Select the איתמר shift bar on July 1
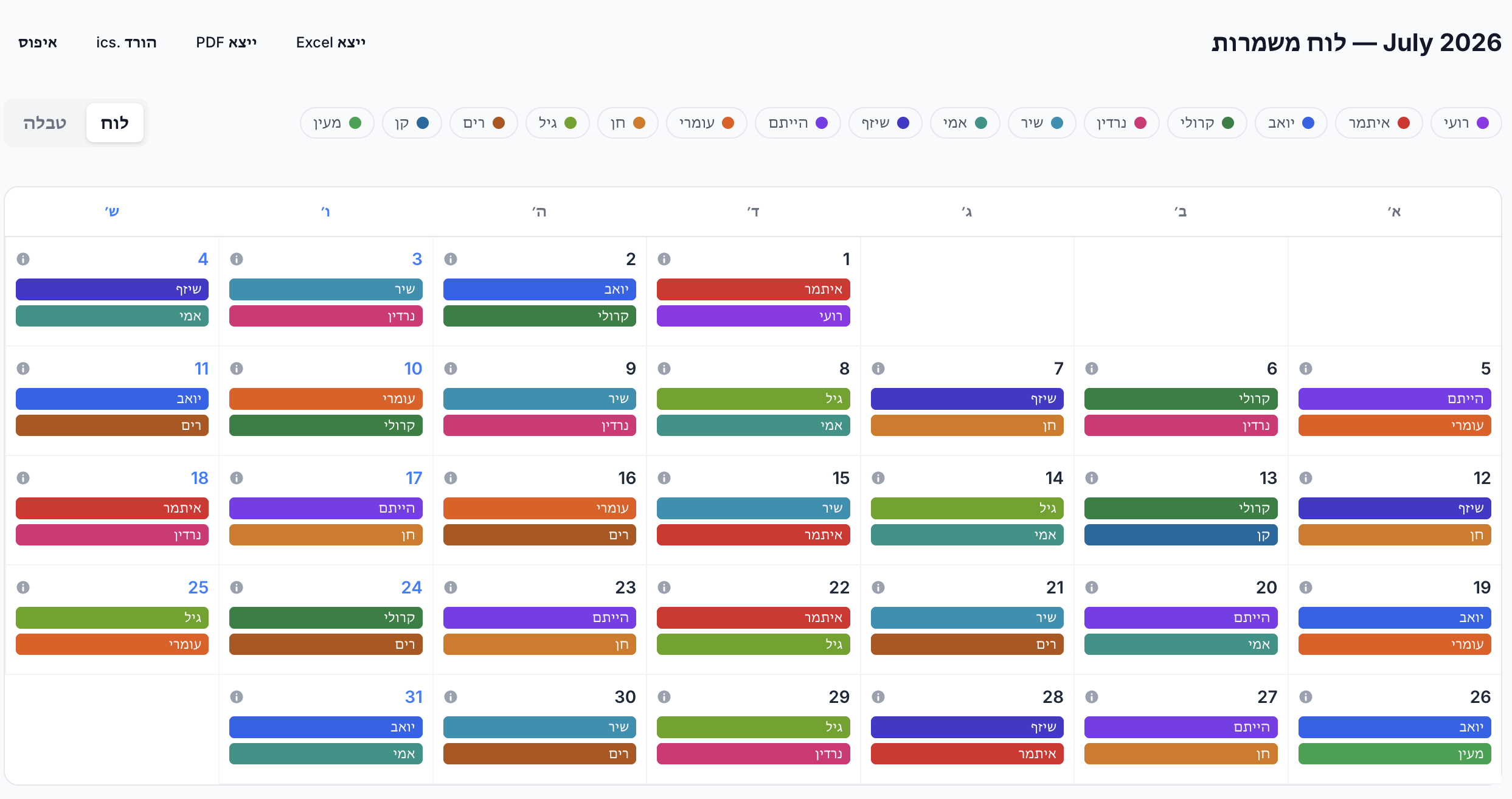Image resolution: width=1512 pixels, height=799 pixels. coord(754,289)
